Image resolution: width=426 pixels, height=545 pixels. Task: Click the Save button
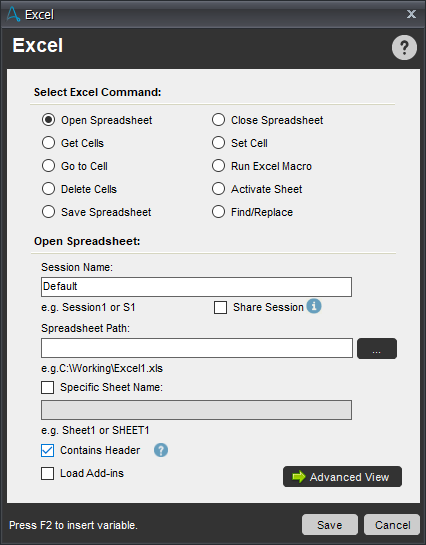330,524
